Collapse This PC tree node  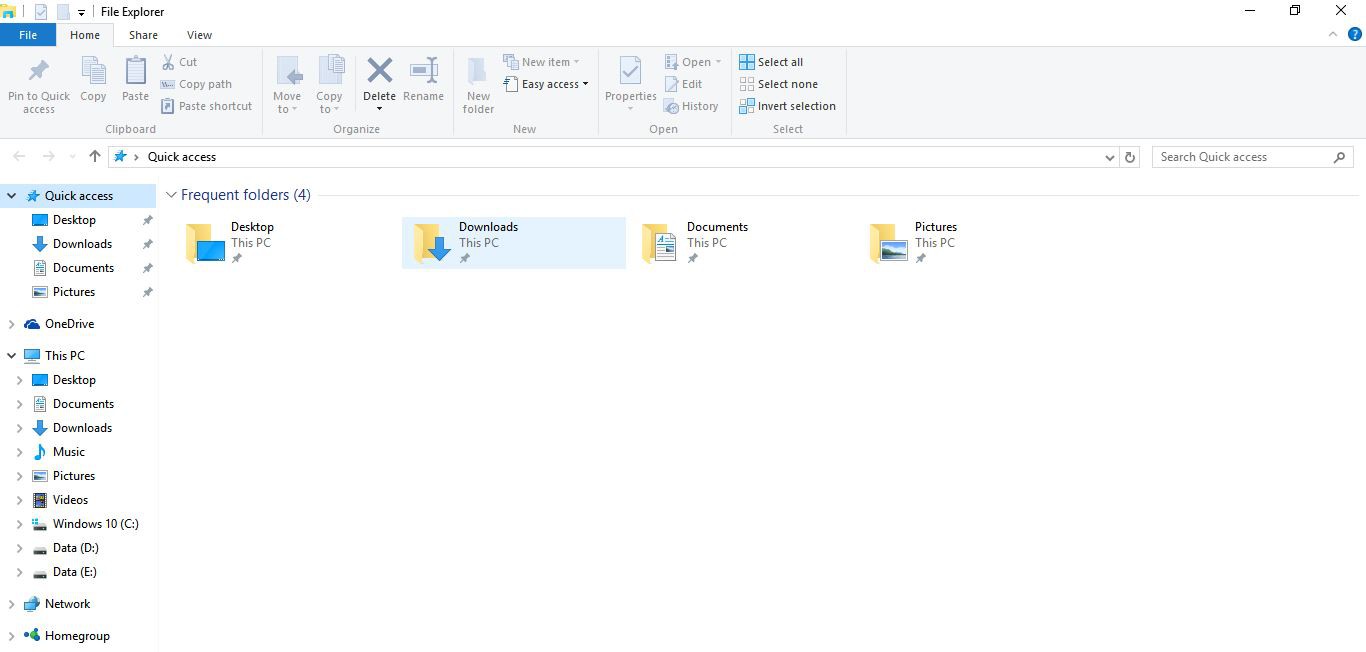(12, 356)
